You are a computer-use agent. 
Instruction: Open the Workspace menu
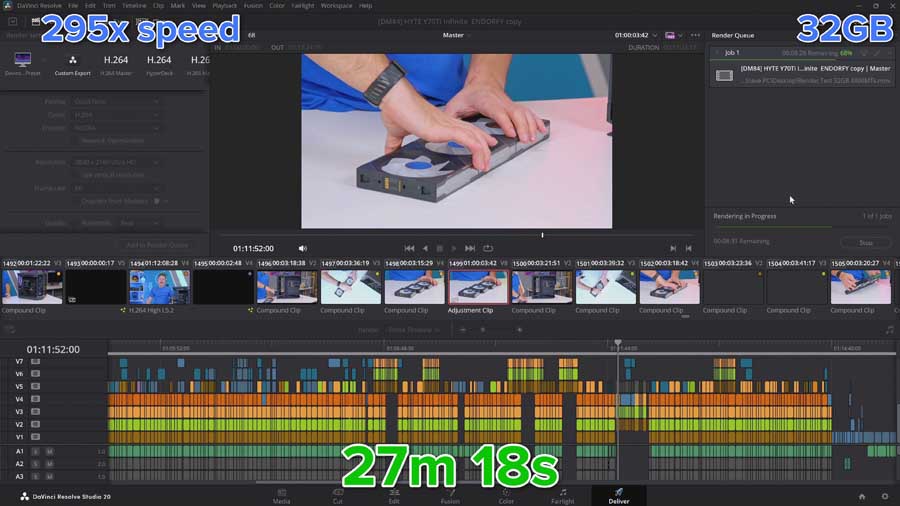click(336, 6)
